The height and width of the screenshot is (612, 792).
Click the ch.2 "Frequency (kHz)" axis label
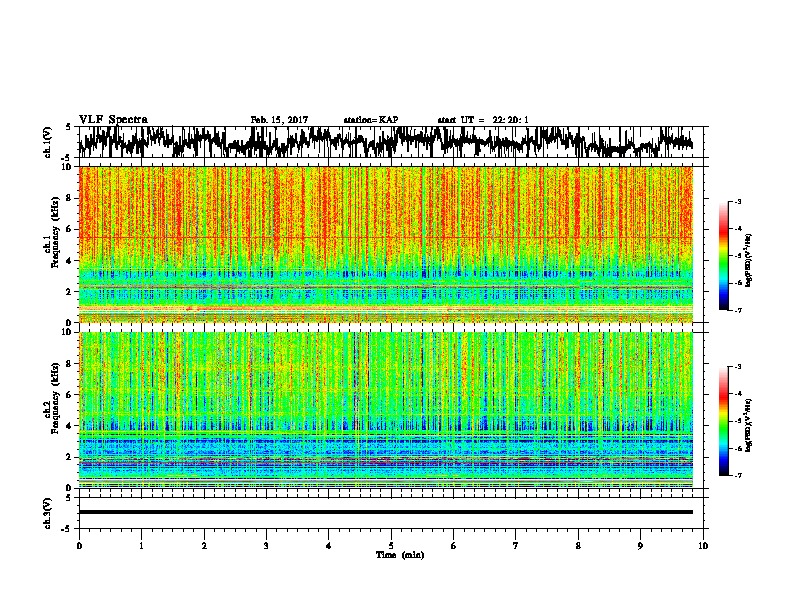click(55, 398)
